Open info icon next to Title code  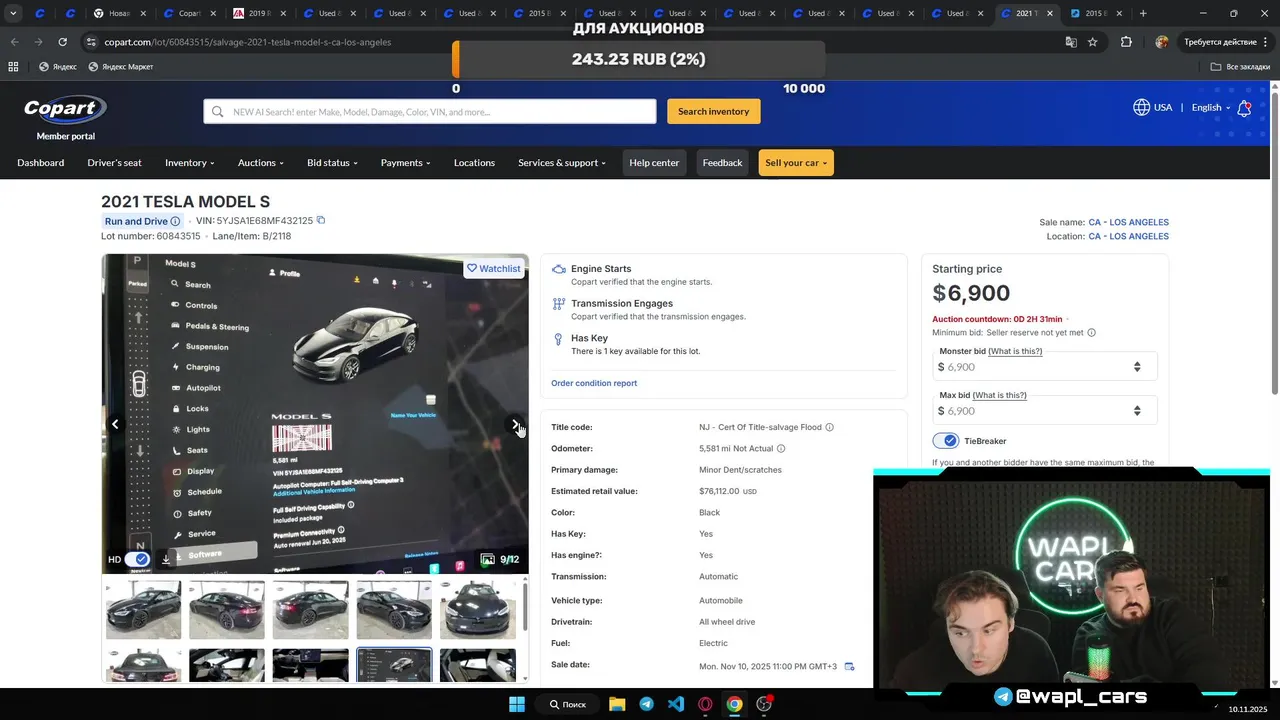pyautogui.click(x=829, y=427)
